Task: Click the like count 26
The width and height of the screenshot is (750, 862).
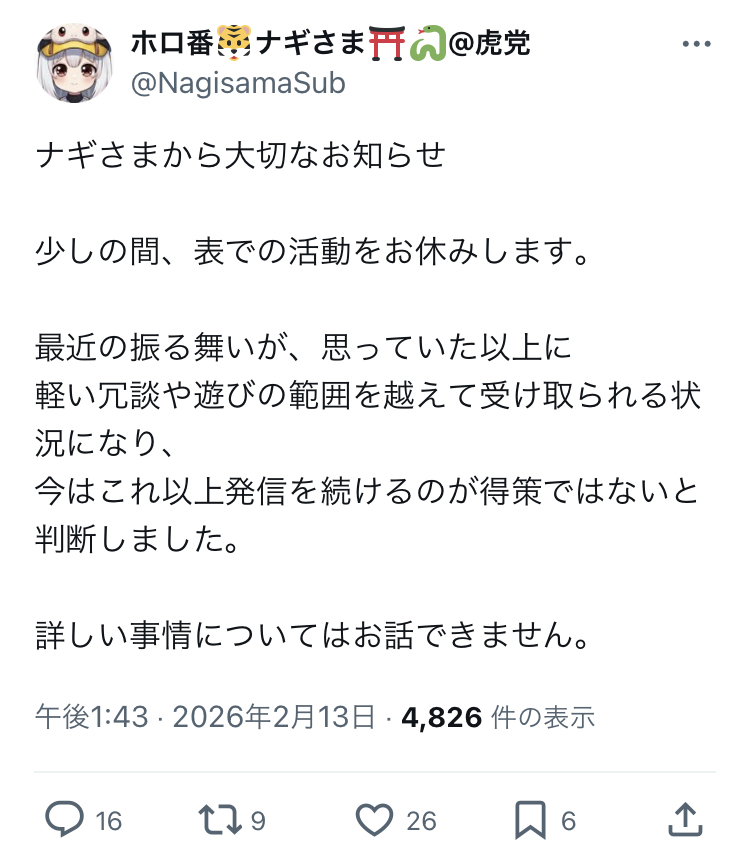Action: click(x=422, y=821)
